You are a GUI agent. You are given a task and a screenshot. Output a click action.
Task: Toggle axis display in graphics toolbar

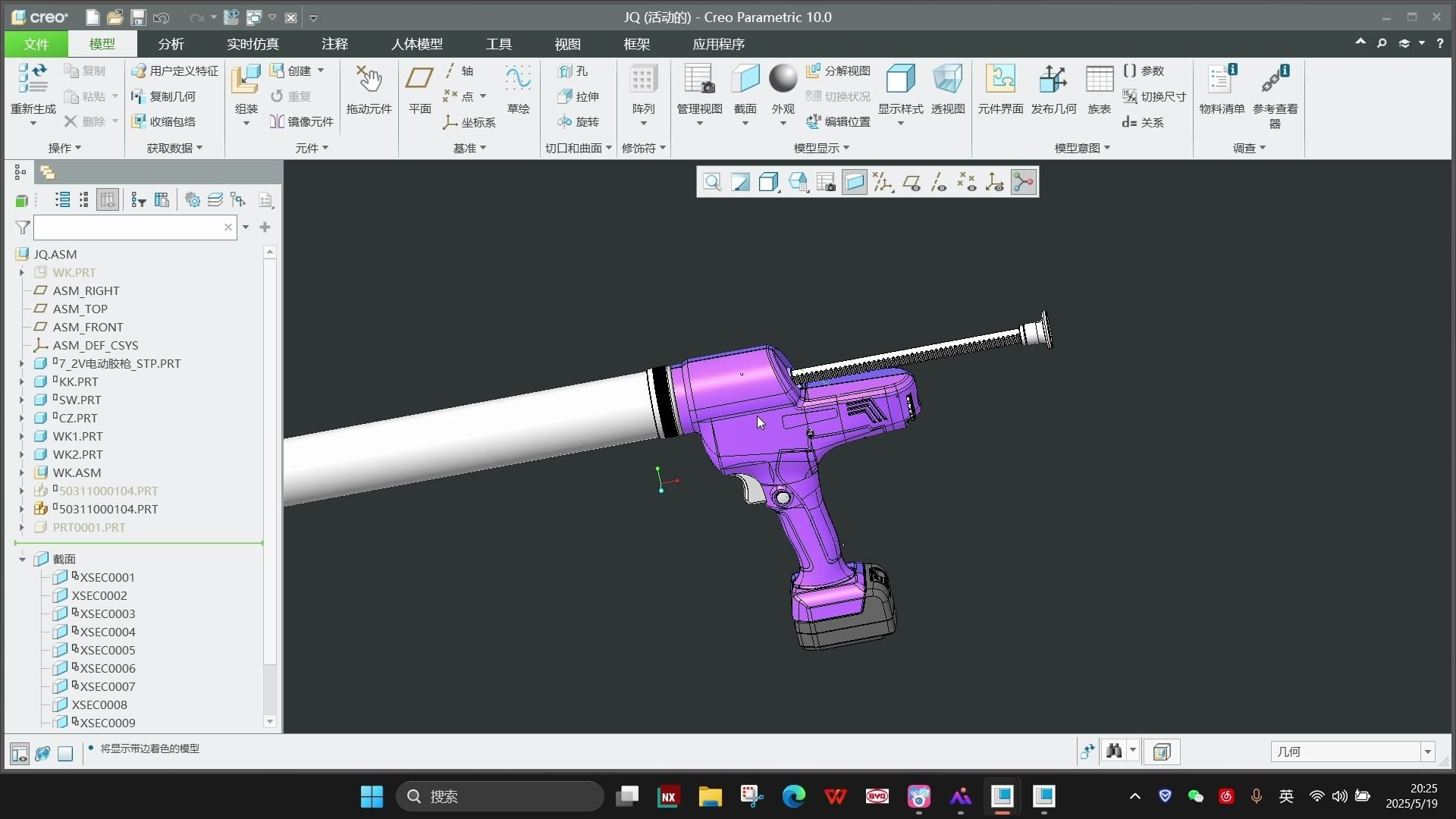point(939,182)
